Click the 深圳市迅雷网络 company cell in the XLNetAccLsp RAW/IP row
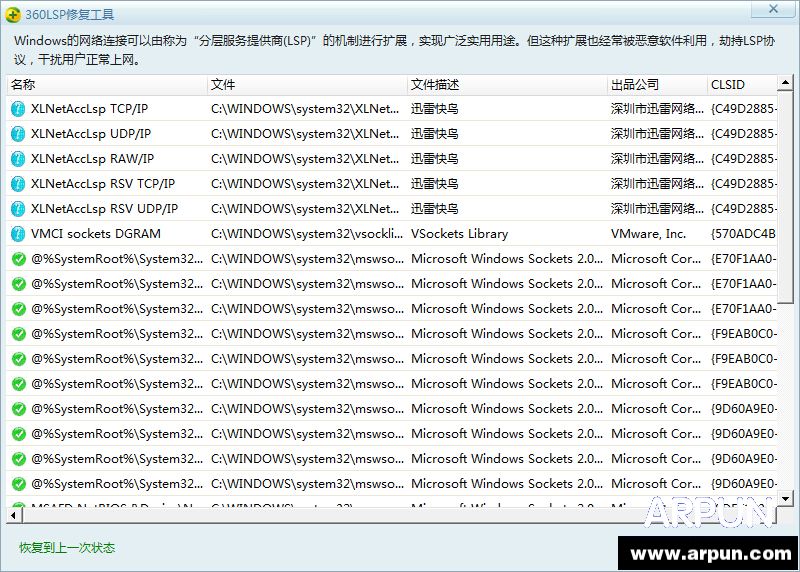 [x=657, y=159]
